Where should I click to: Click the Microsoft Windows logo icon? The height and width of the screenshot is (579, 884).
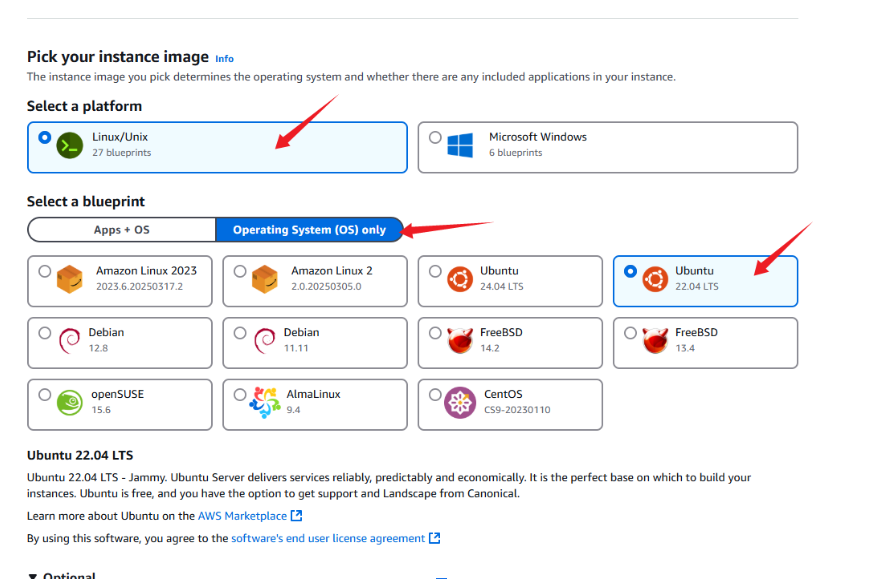(460, 145)
